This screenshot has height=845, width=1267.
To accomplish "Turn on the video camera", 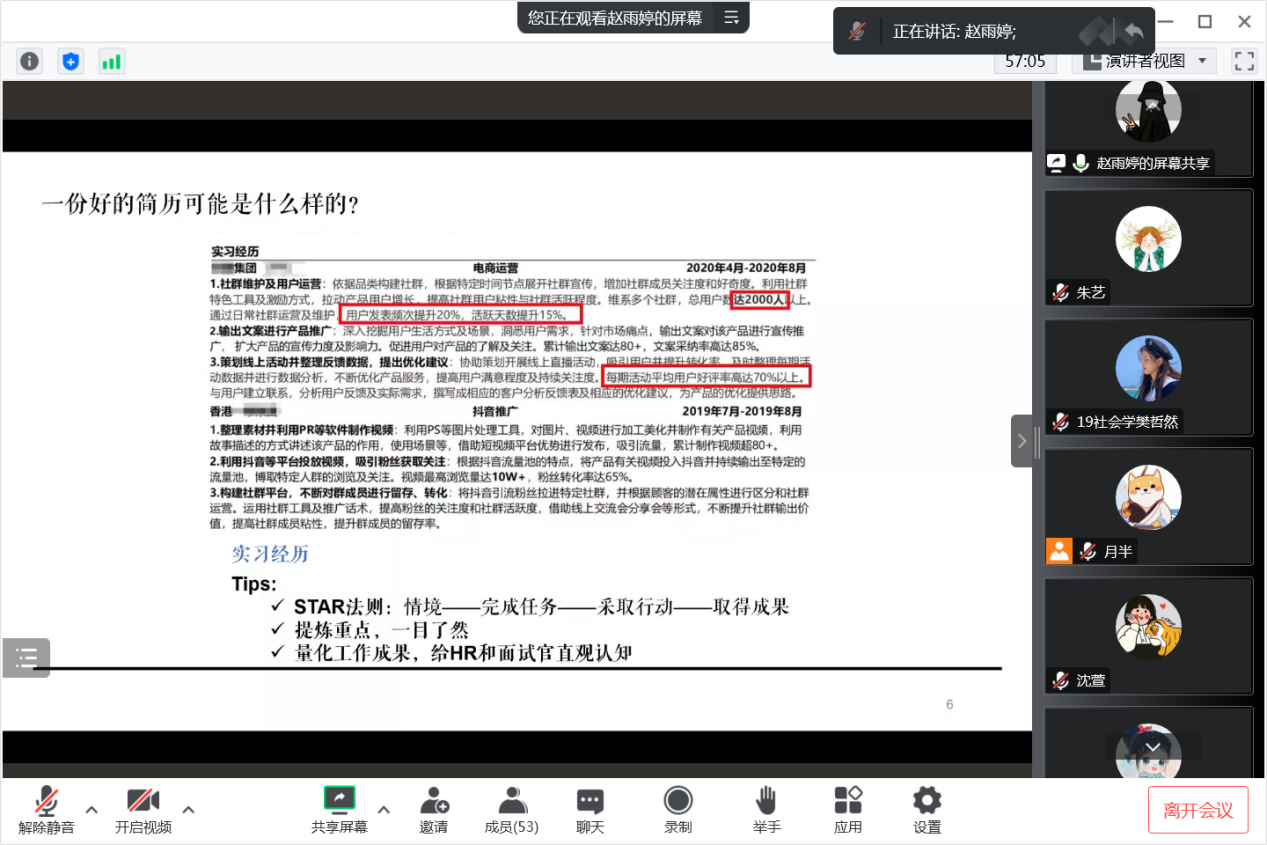I will click(143, 810).
